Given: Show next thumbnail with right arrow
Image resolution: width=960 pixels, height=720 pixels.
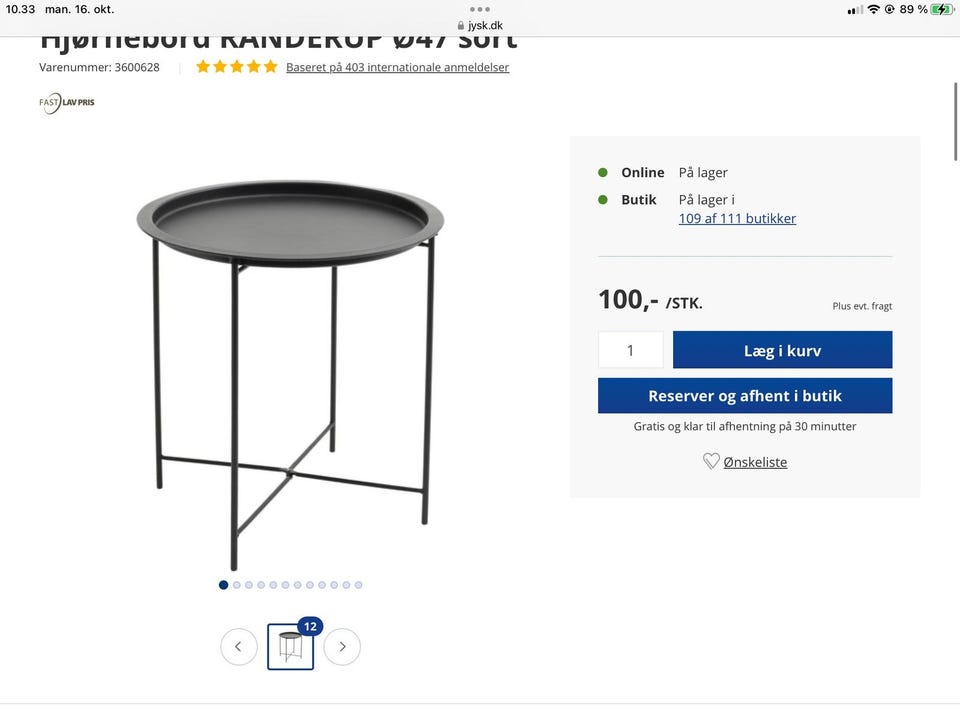Looking at the screenshot, I should click(342, 647).
